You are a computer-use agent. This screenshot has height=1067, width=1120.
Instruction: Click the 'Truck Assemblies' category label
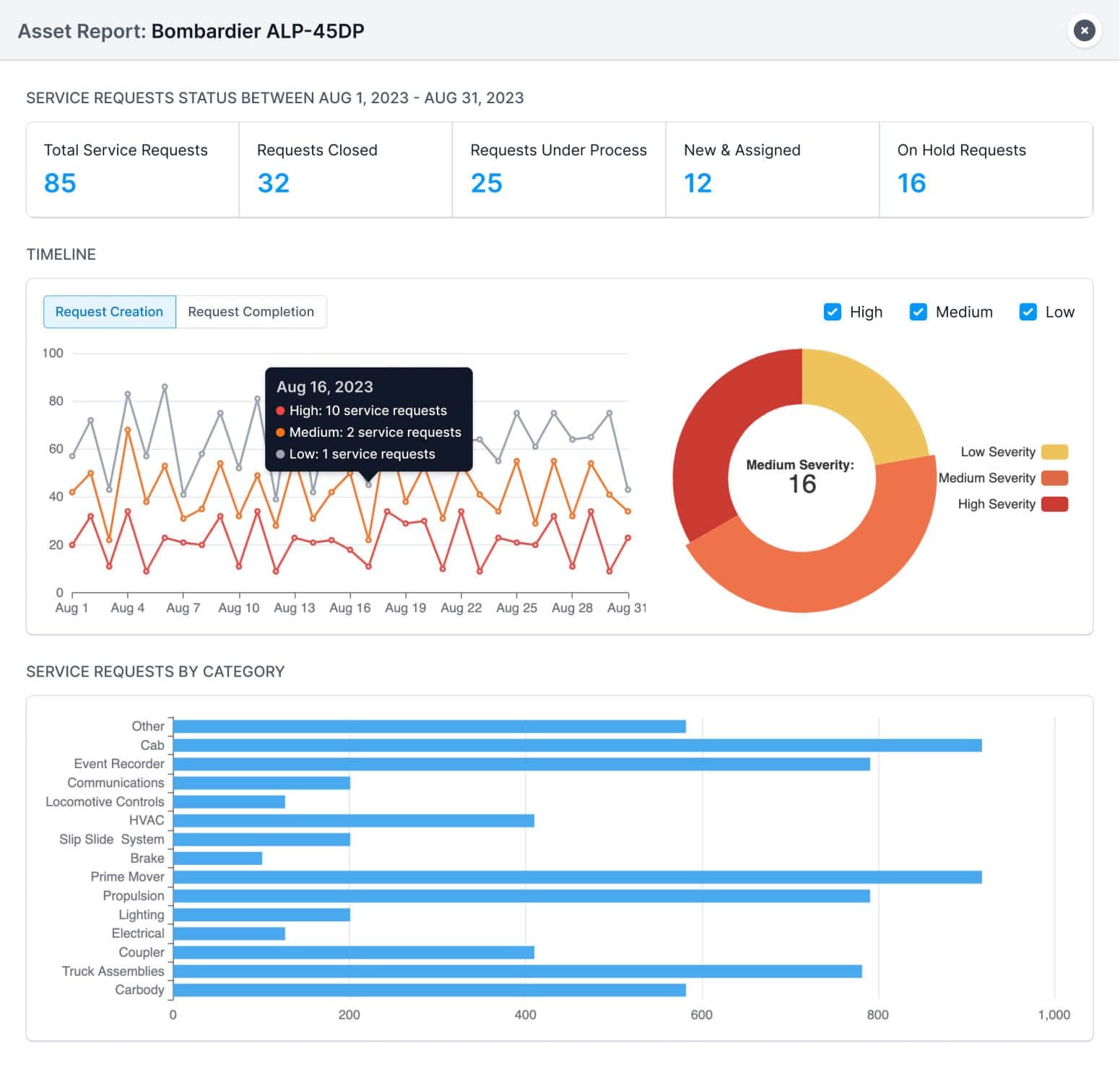coord(113,971)
